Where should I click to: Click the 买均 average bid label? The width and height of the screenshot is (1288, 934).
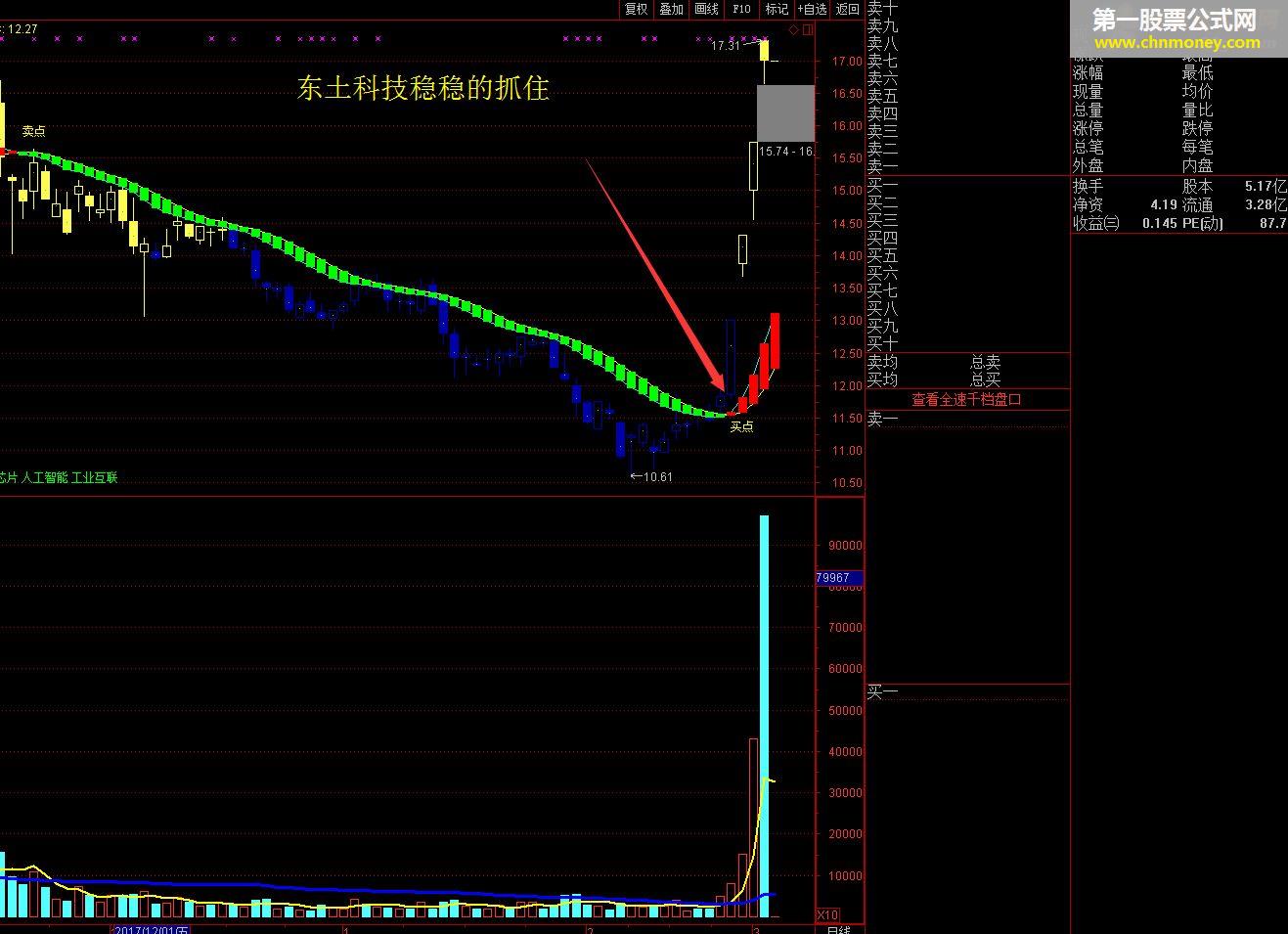click(882, 379)
